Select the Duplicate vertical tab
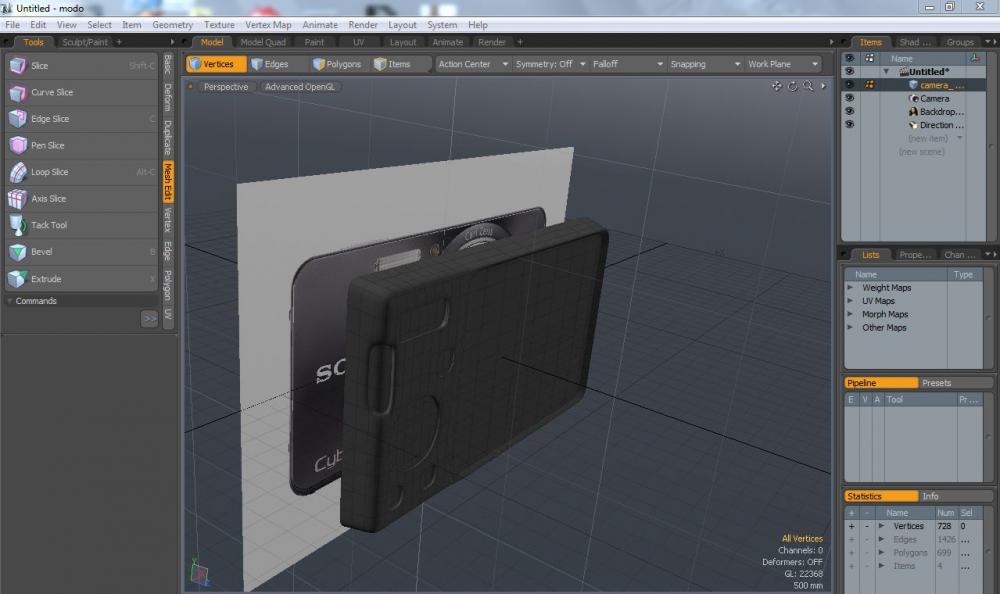Viewport: 1000px width, 594px height. pos(168,138)
